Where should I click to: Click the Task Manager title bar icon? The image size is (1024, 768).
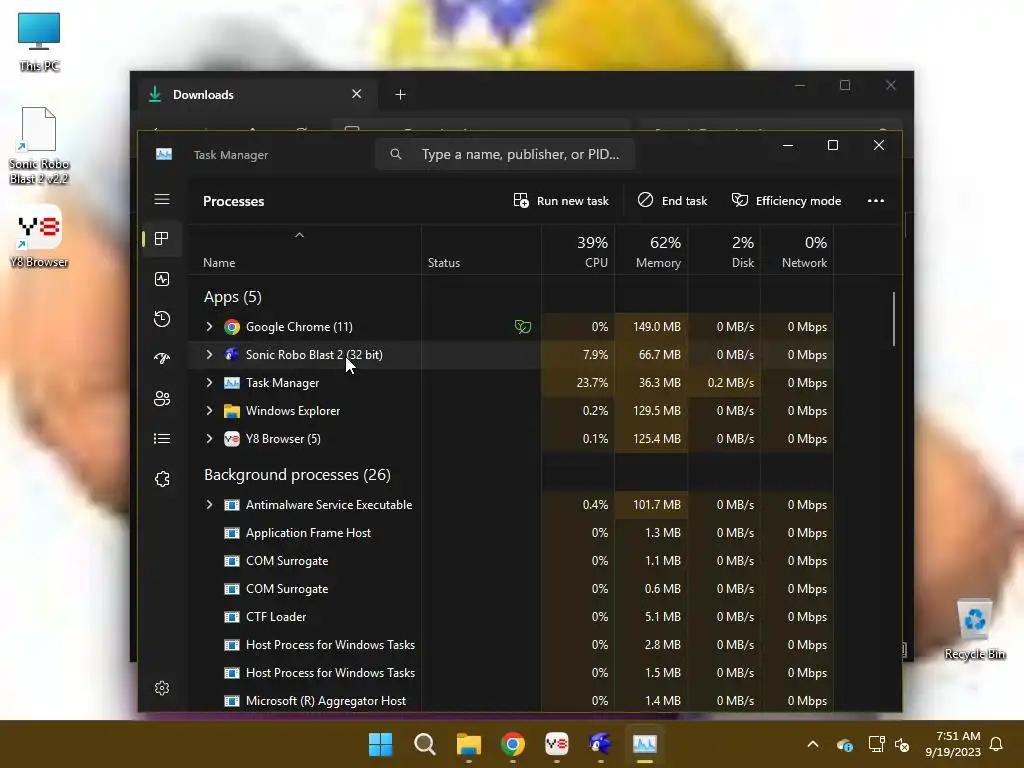pos(164,154)
